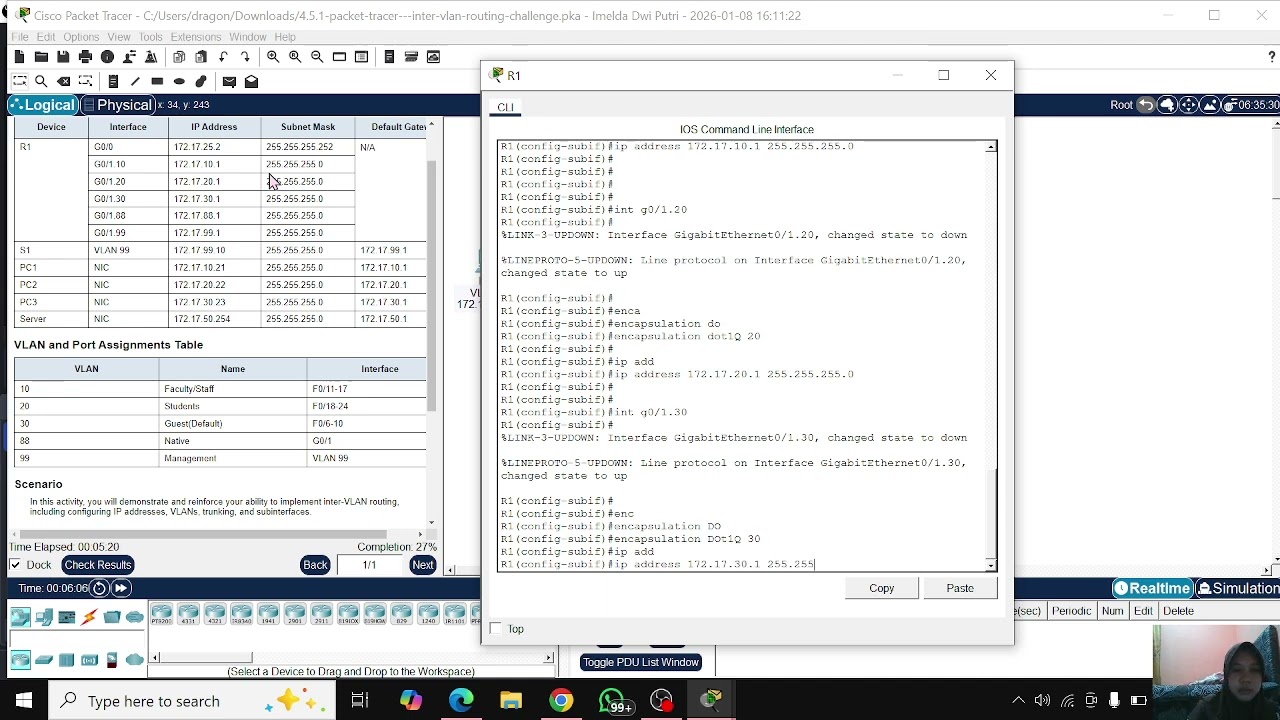Open the Options menu
Screen dimensions: 1280x720
pyautogui.click(x=81, y=37)
